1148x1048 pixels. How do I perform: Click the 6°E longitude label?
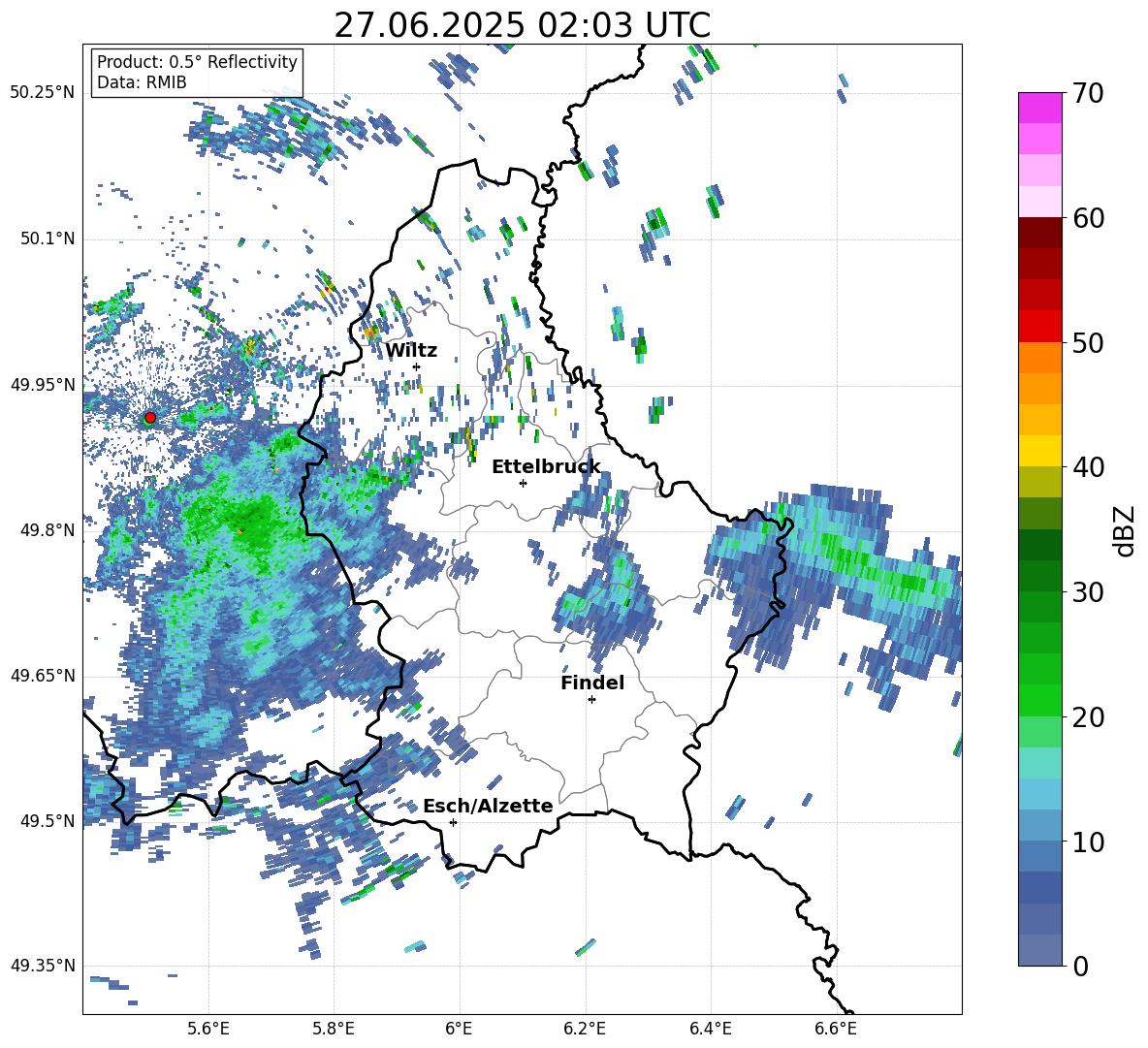[x=459, y=1029]
